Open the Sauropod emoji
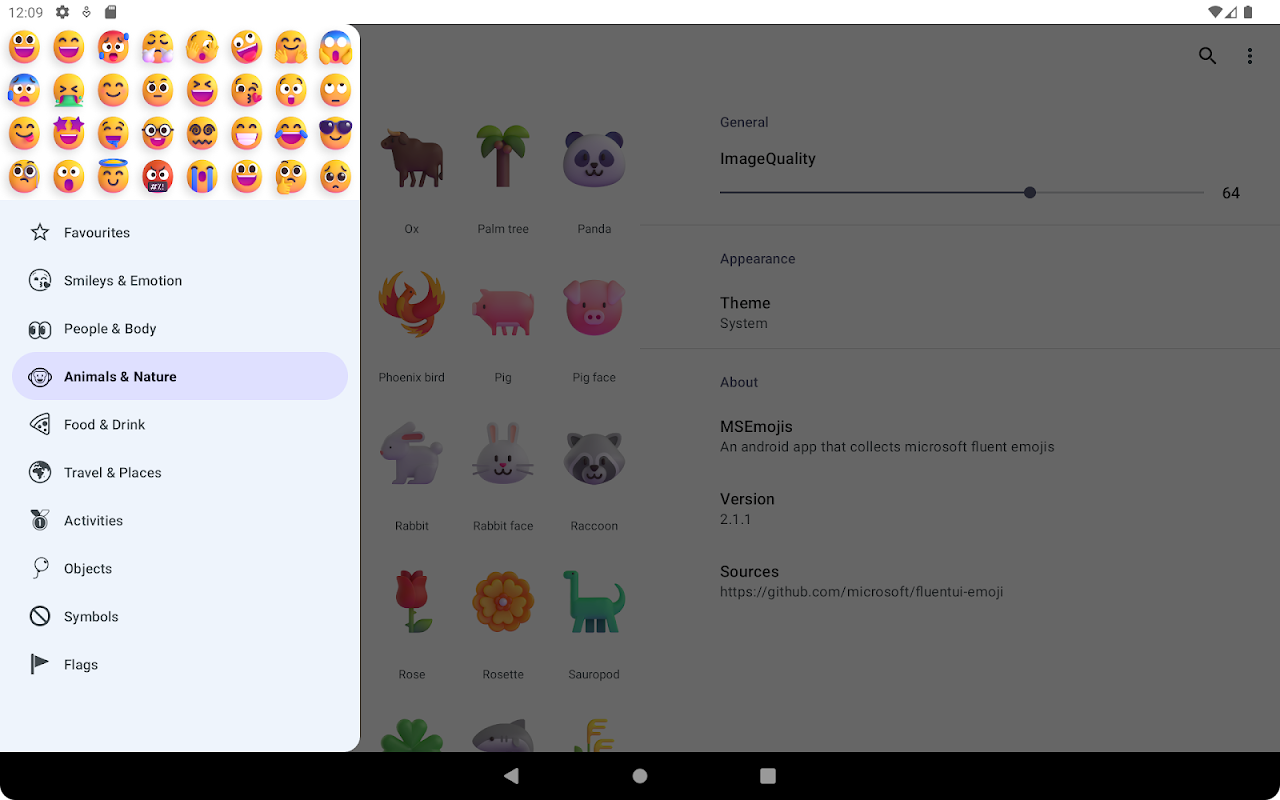The height and width of the screenshot is (800, 1280). (x=594, y=601)
